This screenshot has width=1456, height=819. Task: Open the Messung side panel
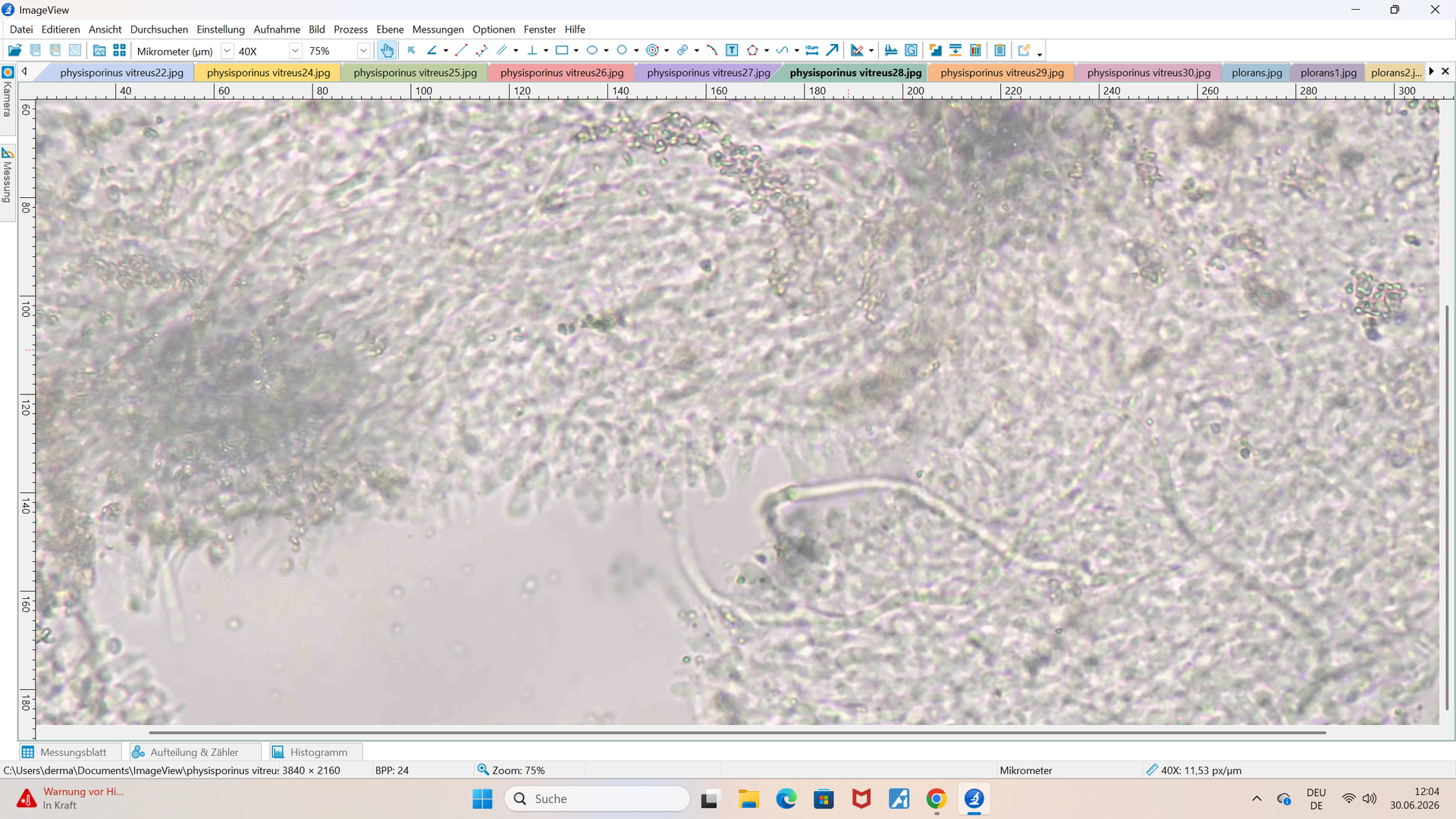[8, 176]
